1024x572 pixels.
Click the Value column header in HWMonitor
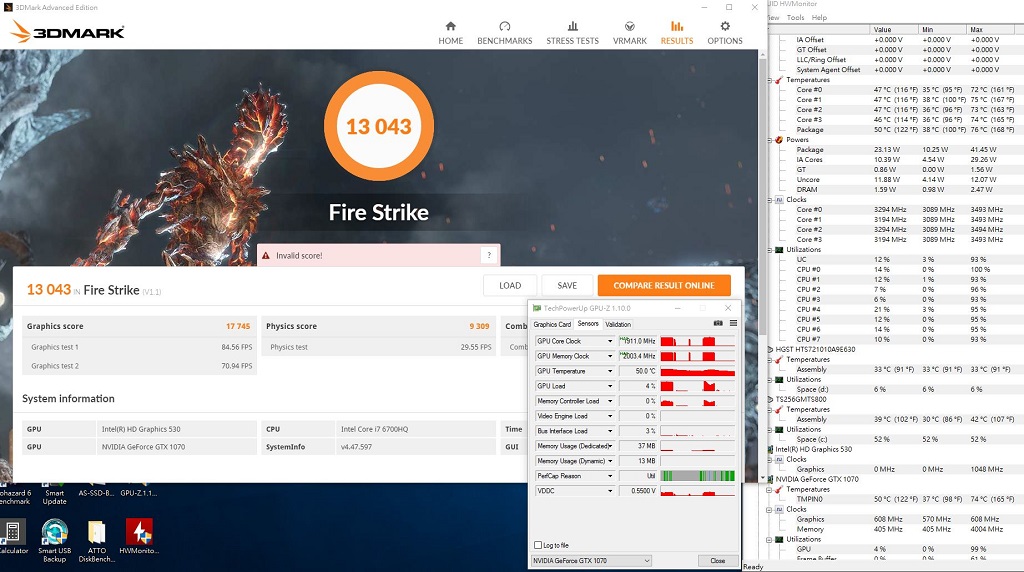point(893,29)
